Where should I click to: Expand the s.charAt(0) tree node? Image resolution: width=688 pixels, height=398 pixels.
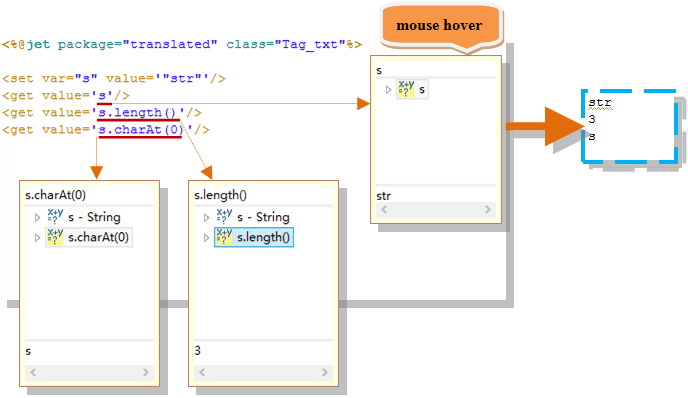pyautogui.click(x=37, y=237)
